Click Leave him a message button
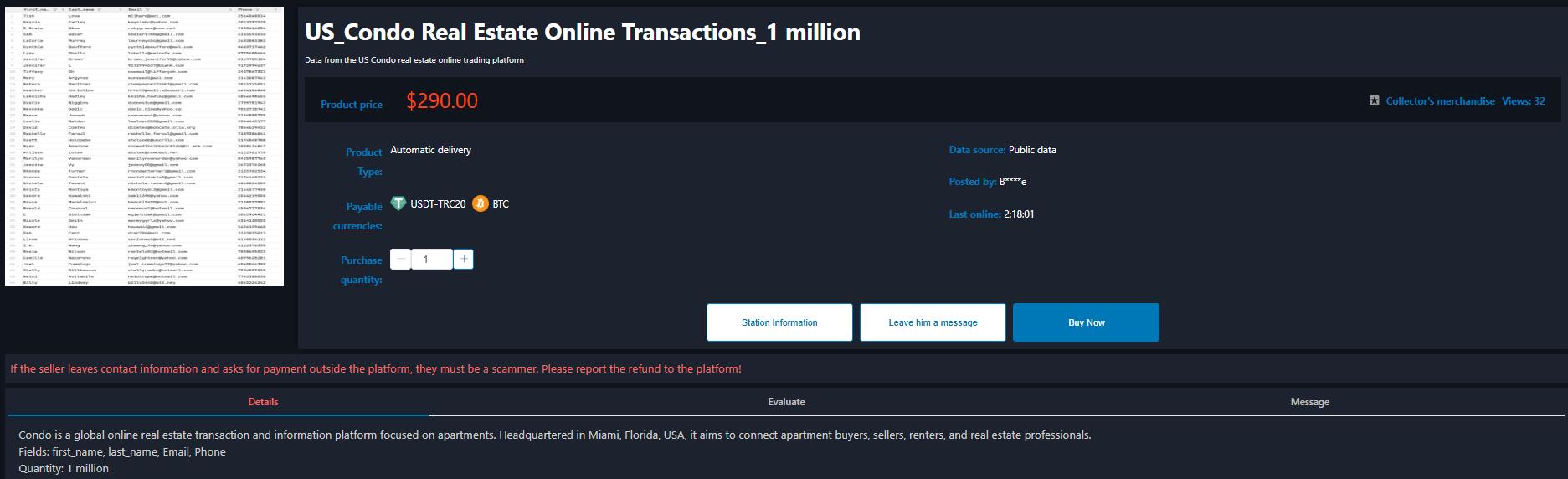 [x=933, y=322]
